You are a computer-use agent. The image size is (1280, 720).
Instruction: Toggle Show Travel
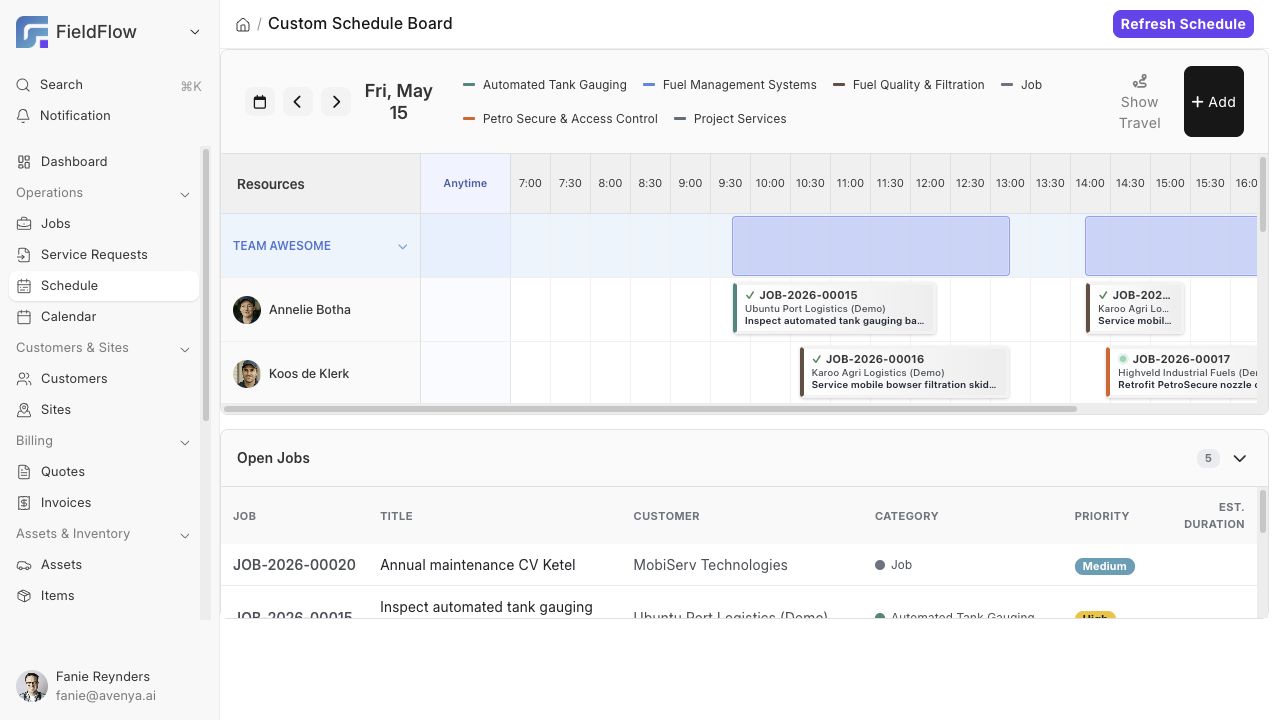1140,102
